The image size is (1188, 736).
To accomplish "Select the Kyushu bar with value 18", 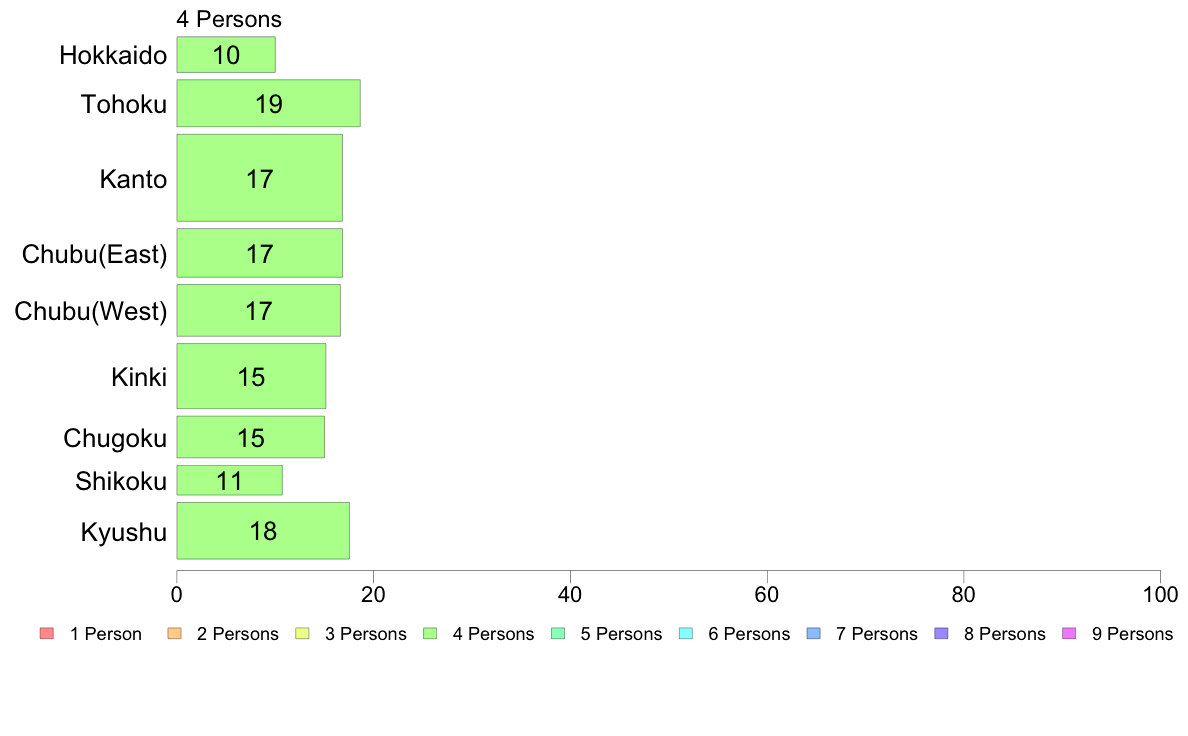I will [263, 531].
